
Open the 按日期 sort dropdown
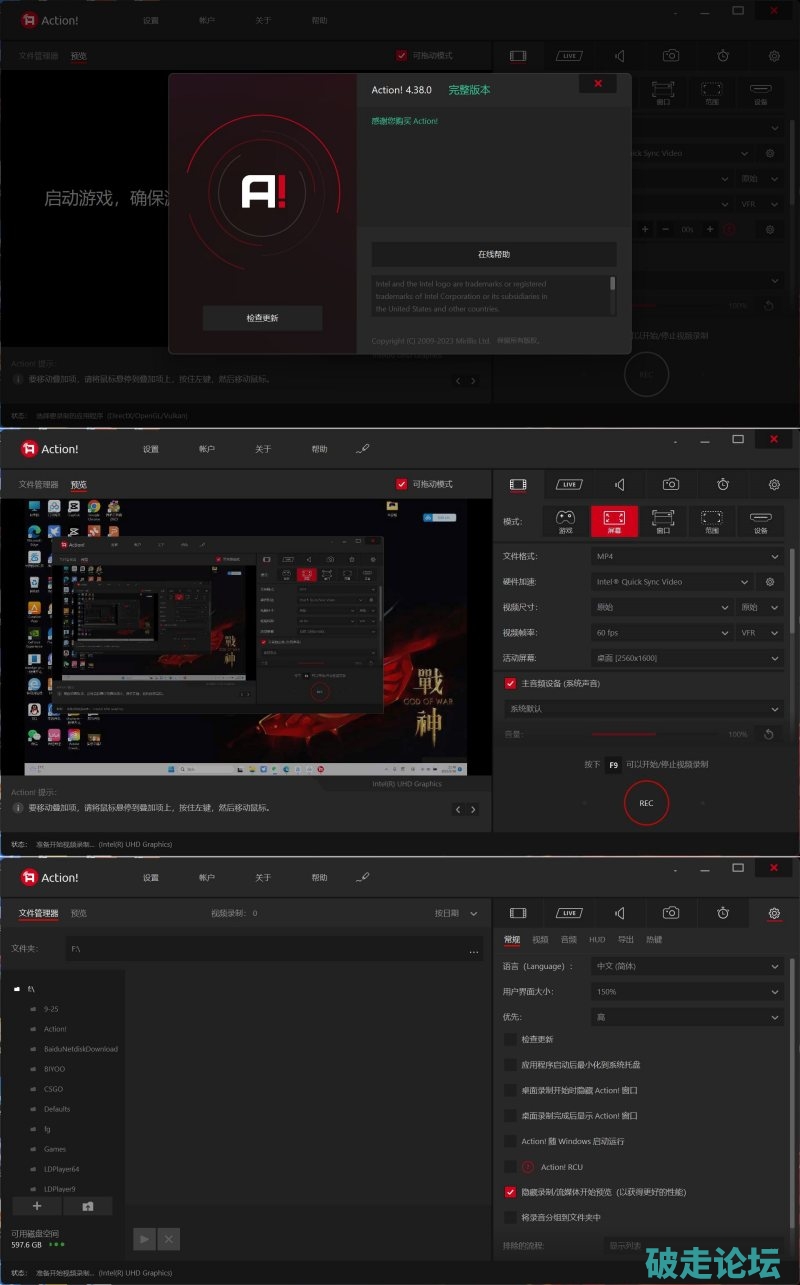click(x=456, y=913)
